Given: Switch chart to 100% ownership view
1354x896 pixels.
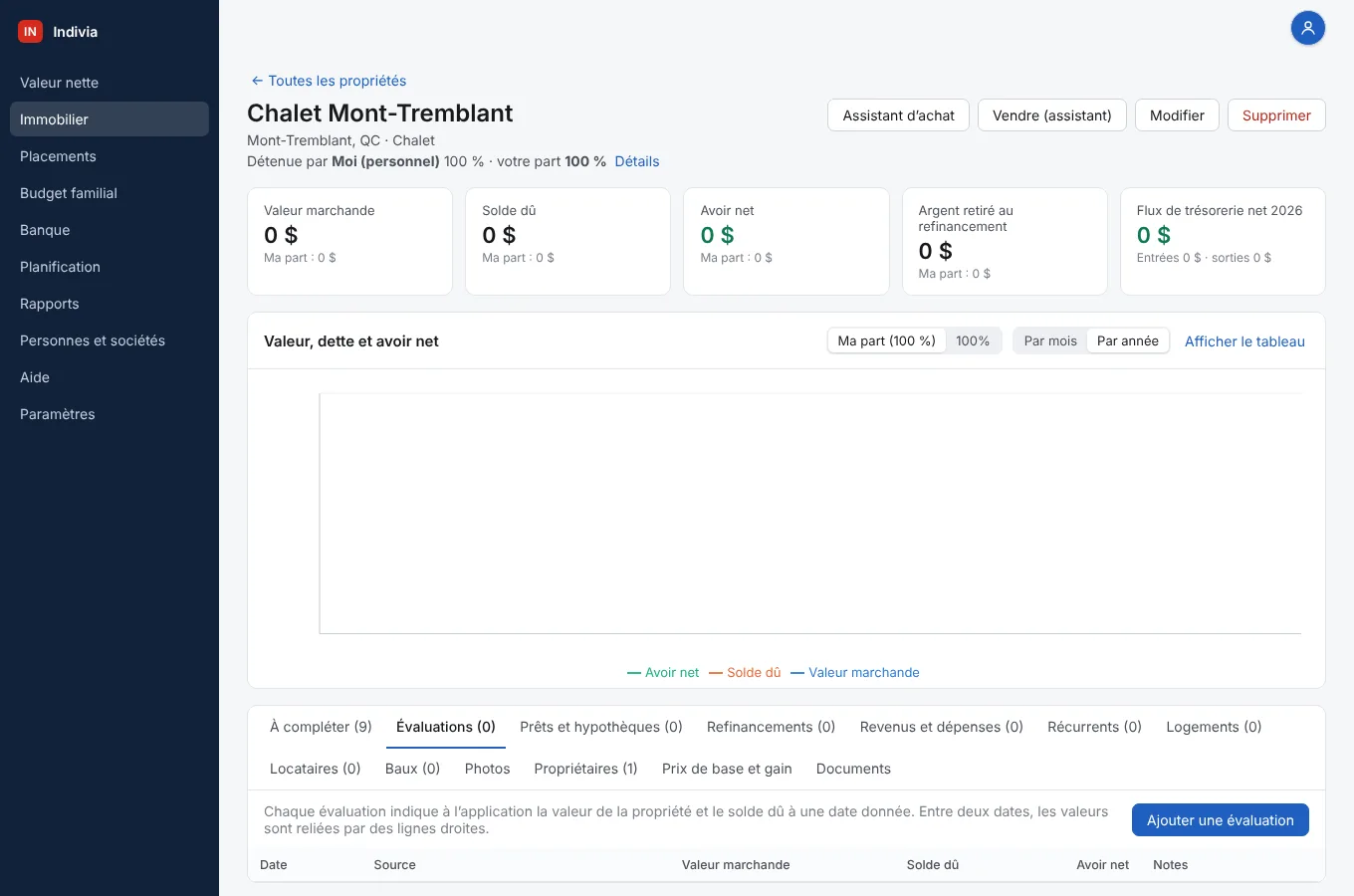Looking at the screenshot, I should [973, 340].
